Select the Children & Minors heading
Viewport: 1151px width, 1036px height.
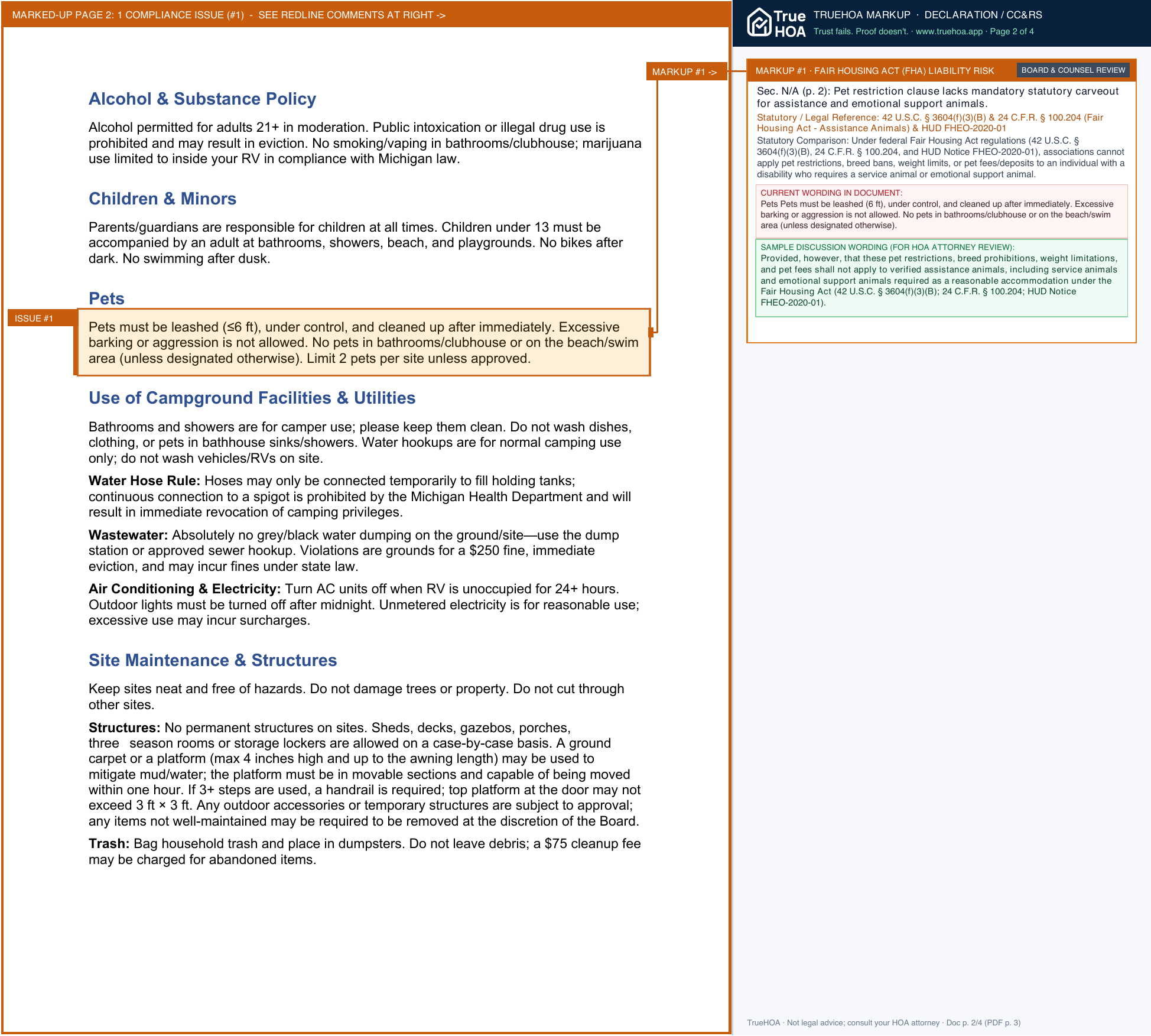pyautogui.click(x=162, y=199)
